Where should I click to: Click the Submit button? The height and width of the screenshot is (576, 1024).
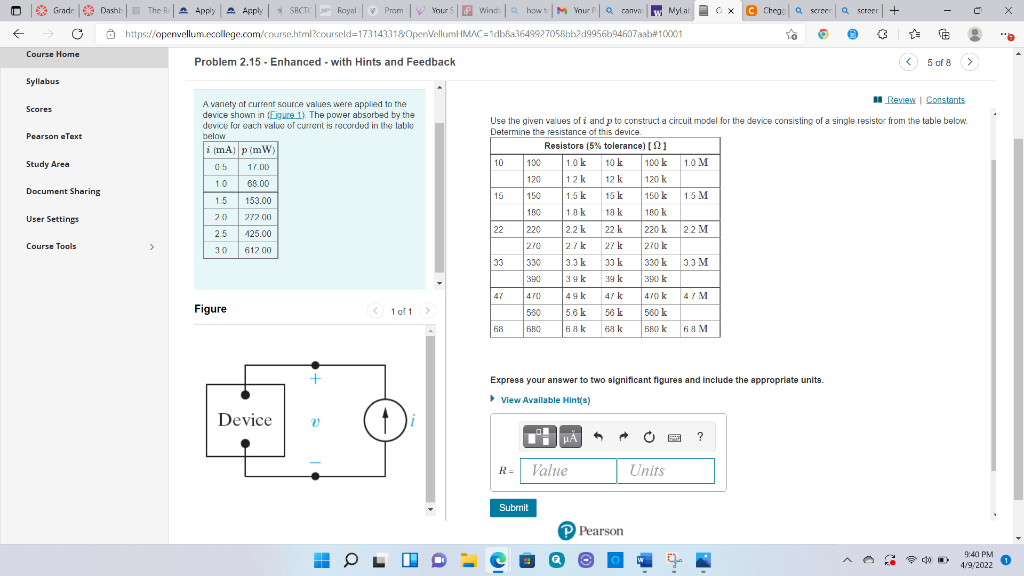coord(512,507)
